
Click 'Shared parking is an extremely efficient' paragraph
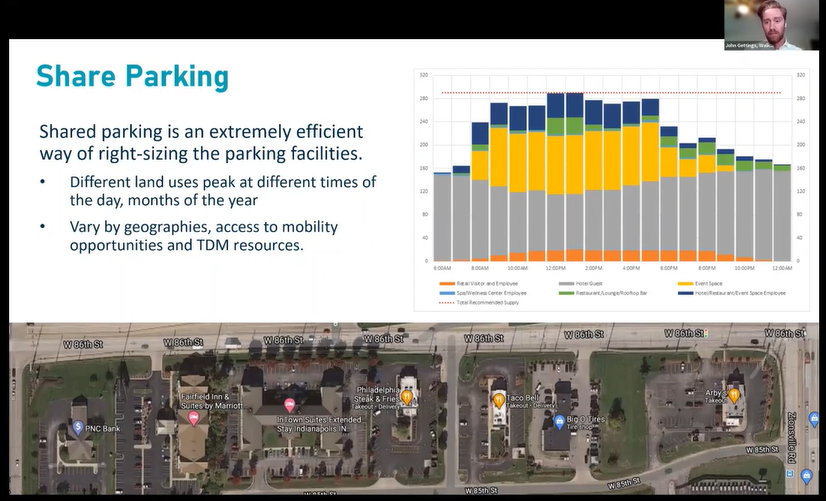coord(201,142)
